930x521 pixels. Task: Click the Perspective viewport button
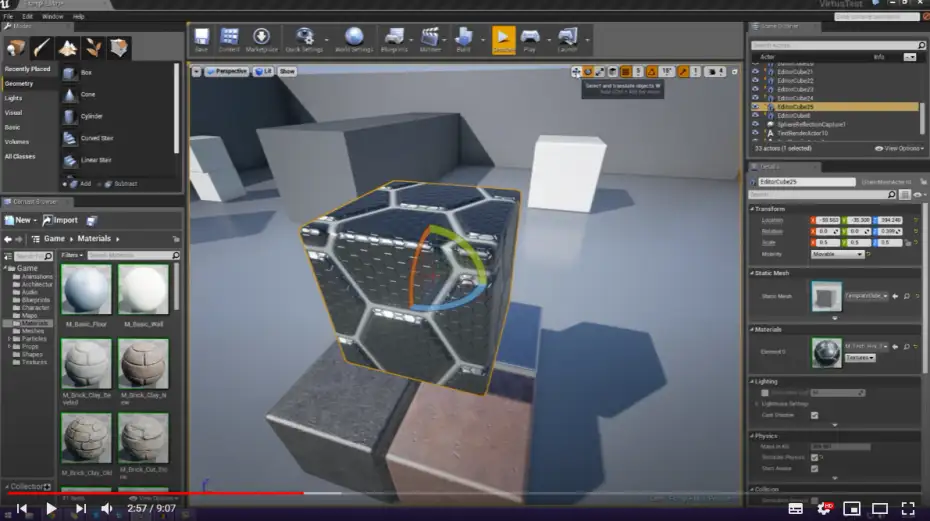227,71
